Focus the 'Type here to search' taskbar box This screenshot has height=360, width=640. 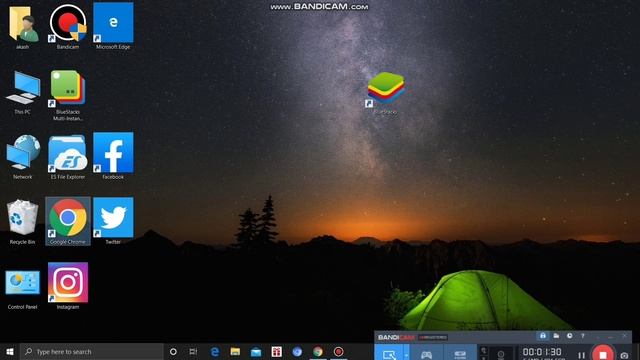91,351
